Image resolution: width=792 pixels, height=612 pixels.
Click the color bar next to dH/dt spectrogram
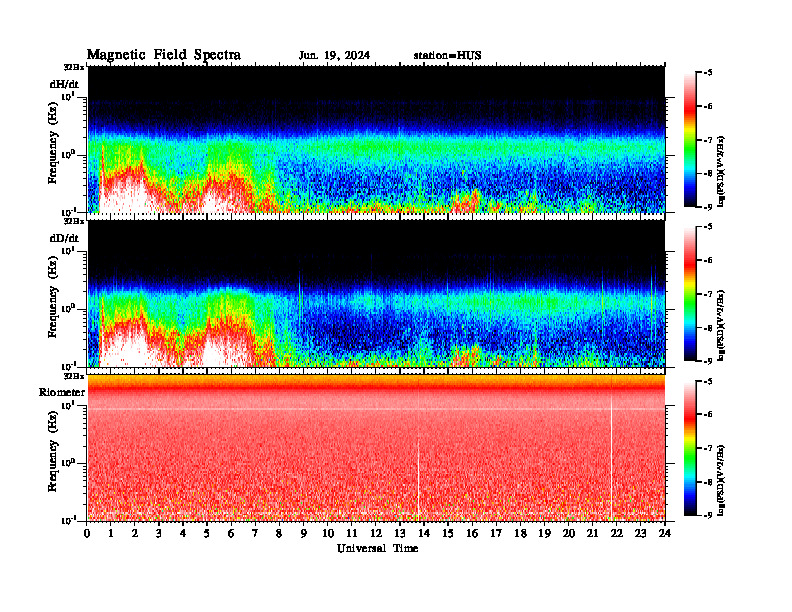click(x=689, y=140)
